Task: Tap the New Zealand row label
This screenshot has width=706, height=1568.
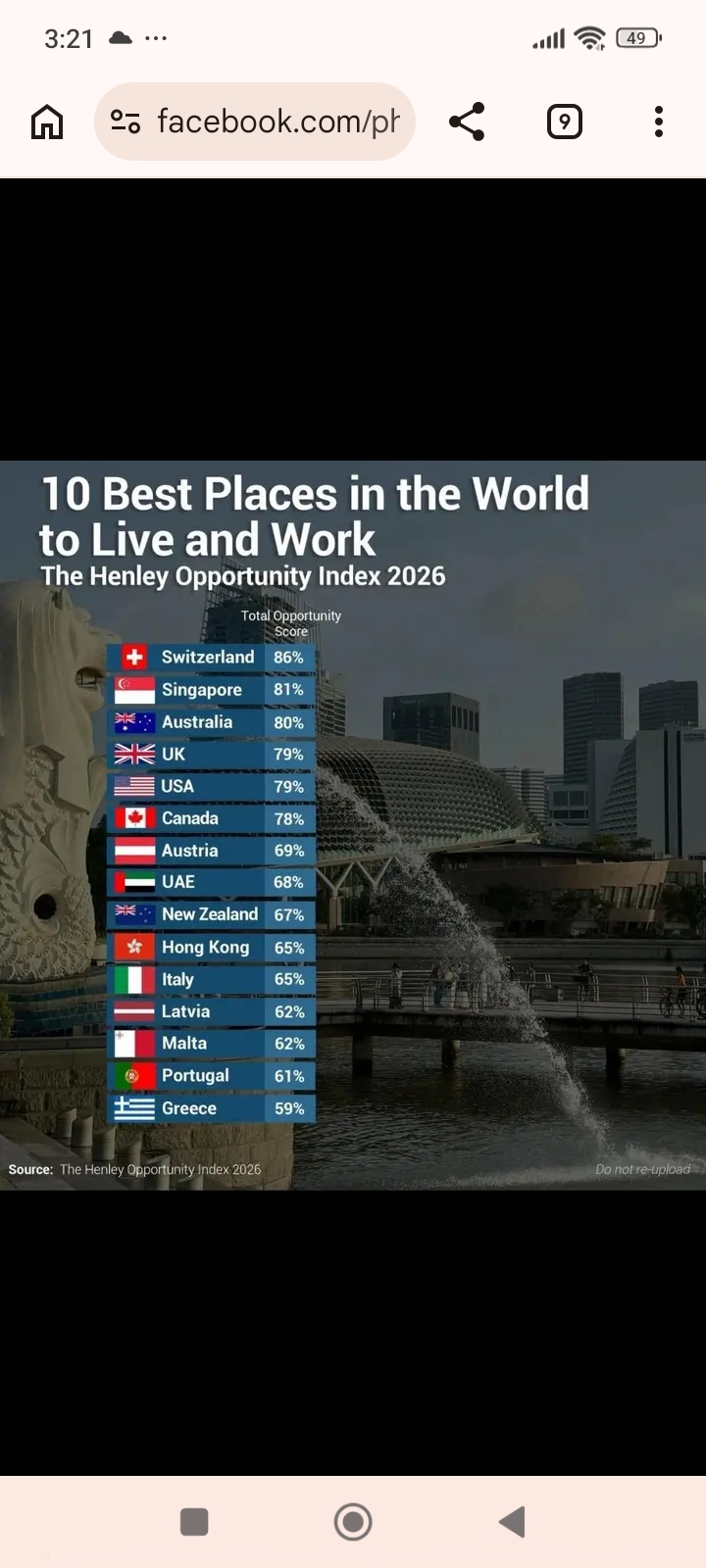Action: click(210, 914)
